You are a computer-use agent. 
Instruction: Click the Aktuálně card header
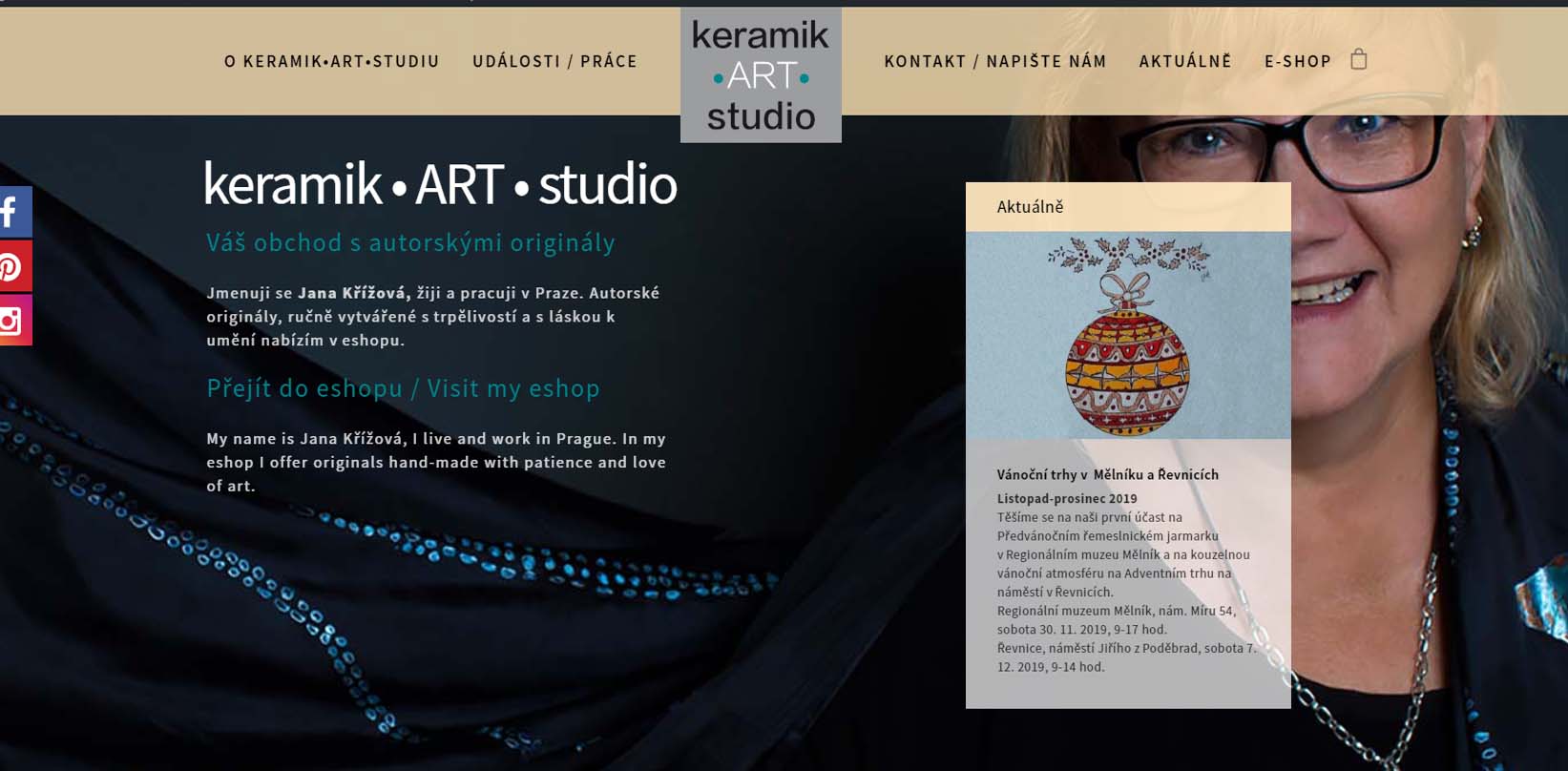(x=1128, y=207)
